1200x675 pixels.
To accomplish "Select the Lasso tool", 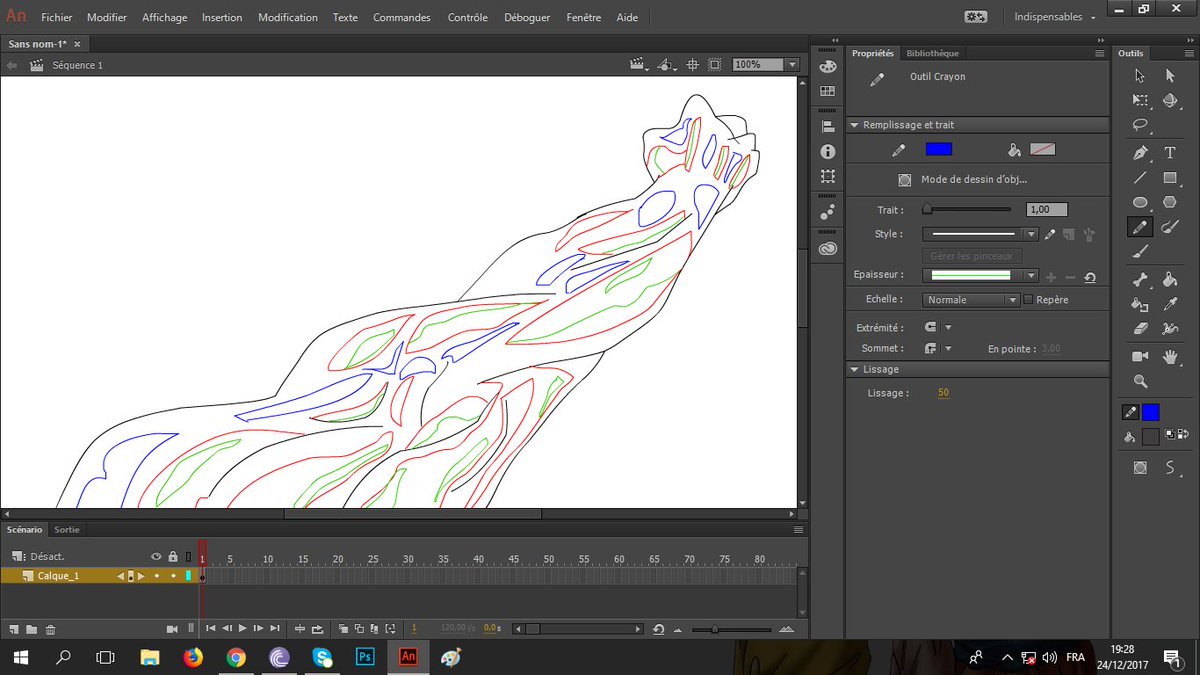I will (1140, 125).
